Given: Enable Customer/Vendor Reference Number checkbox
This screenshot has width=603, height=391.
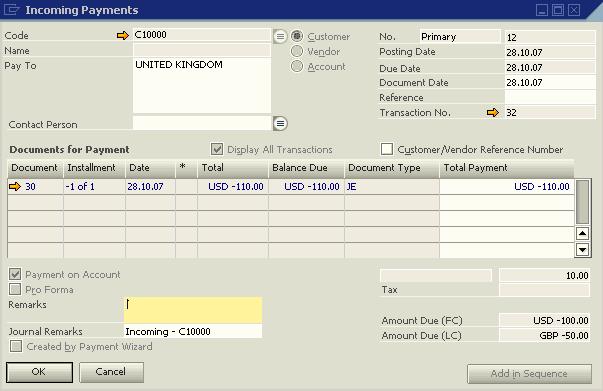Looking at the screenshot, I should [386, 149].
